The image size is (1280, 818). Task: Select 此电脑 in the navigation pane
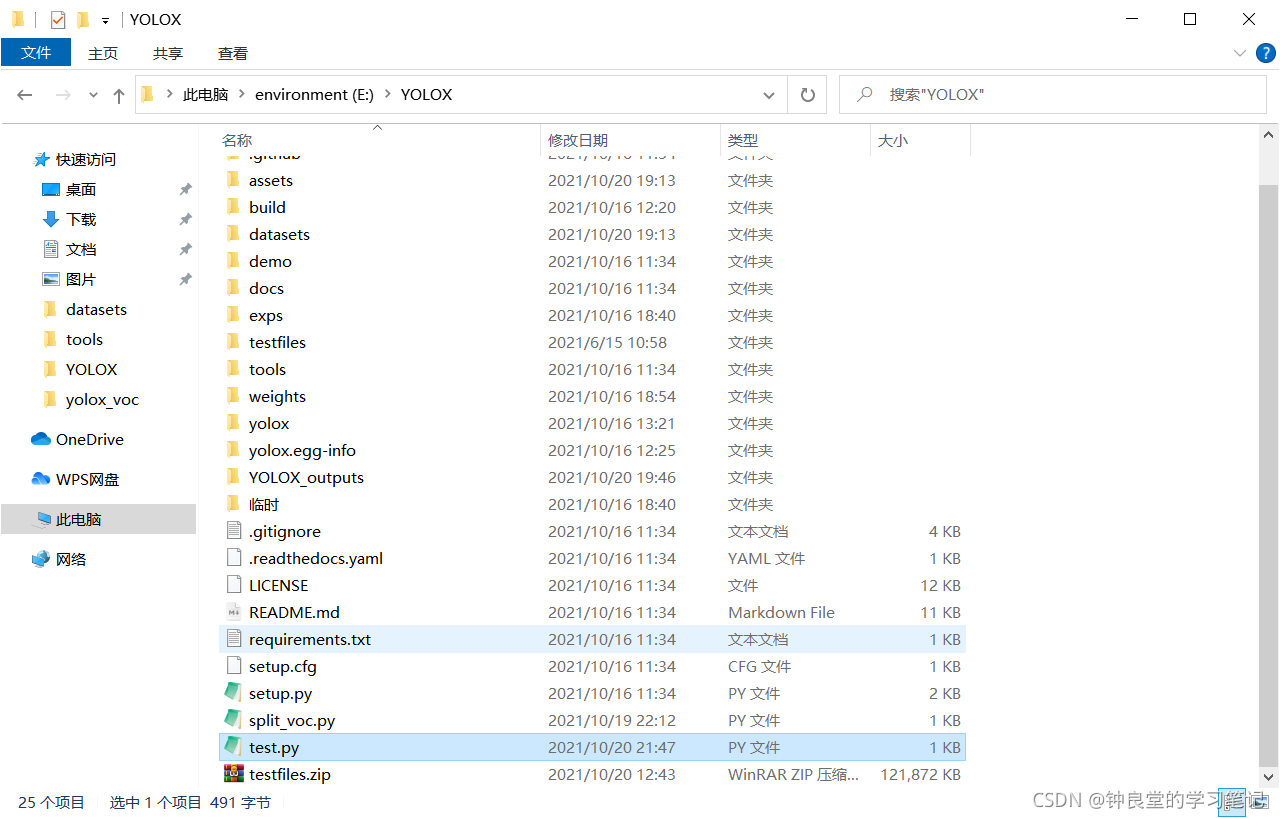pyautogui.click(x=98, y=519)
